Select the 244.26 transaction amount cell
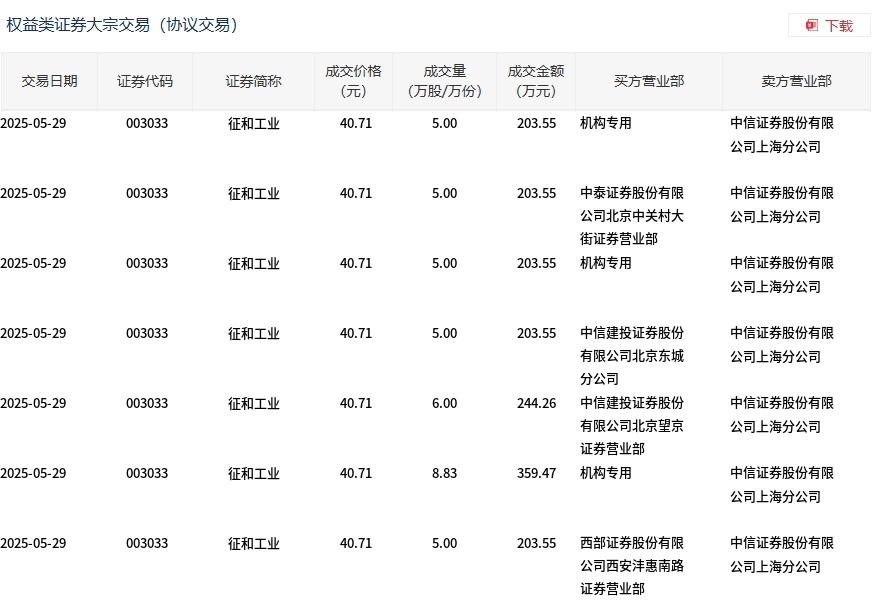This screenshot has width=872, height=602. pyautogui.click(x=536, y=403)
